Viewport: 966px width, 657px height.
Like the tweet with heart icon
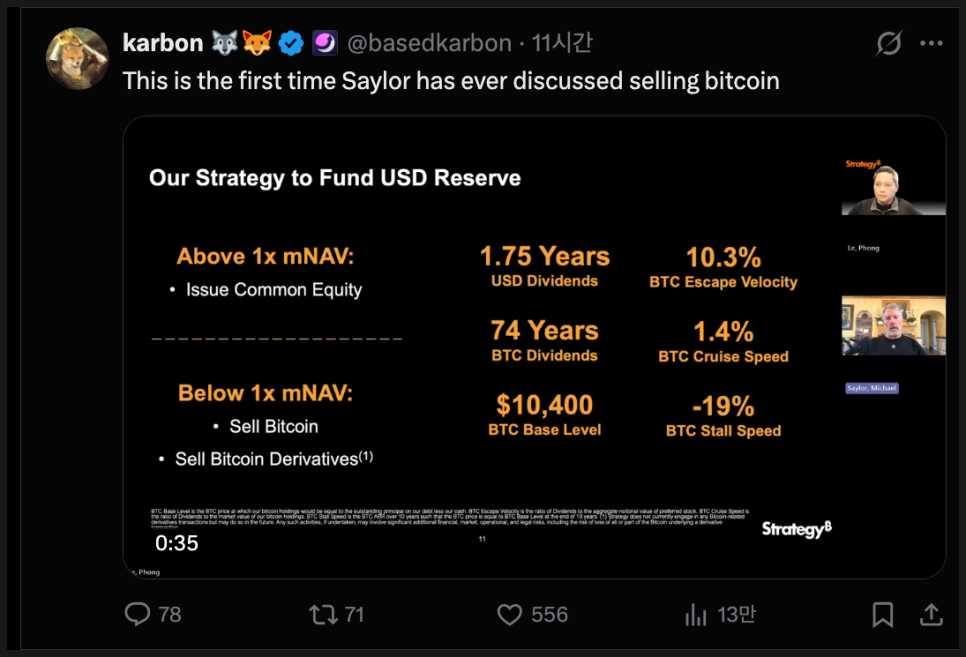click(510, 613)
